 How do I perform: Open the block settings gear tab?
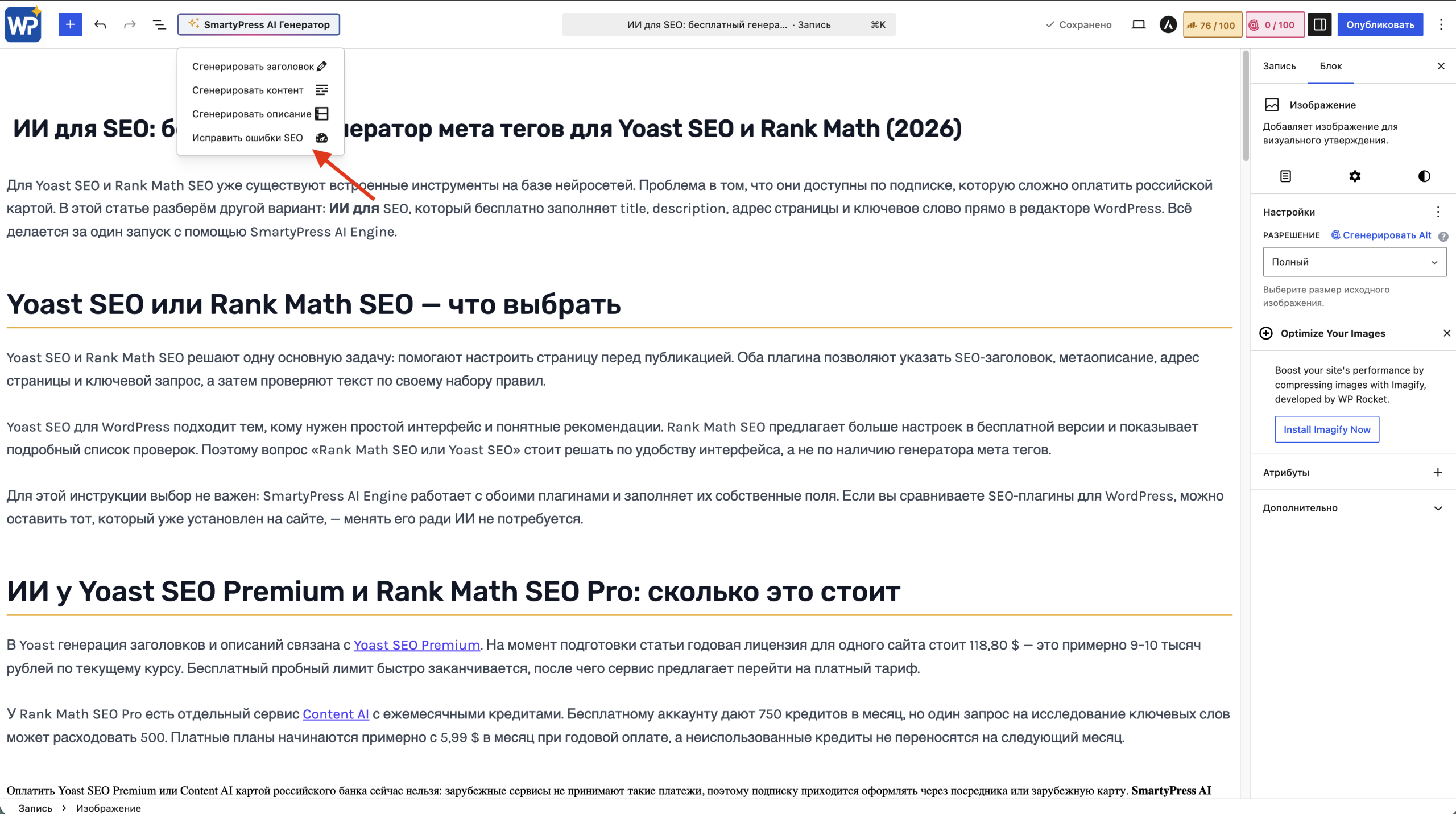pyautogui.click(x=1355, y=176)
